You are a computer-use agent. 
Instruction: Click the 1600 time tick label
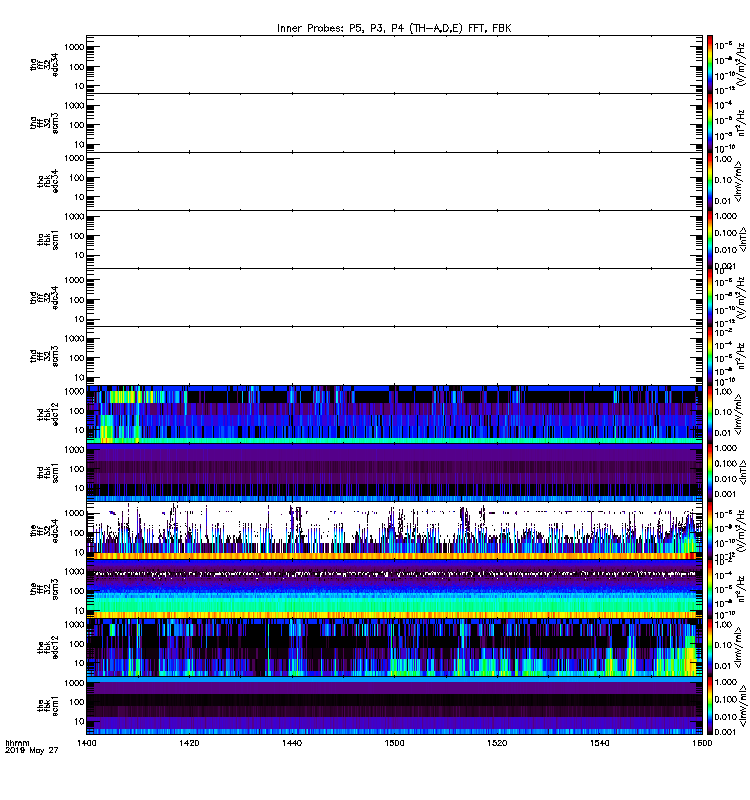(702, 743)
